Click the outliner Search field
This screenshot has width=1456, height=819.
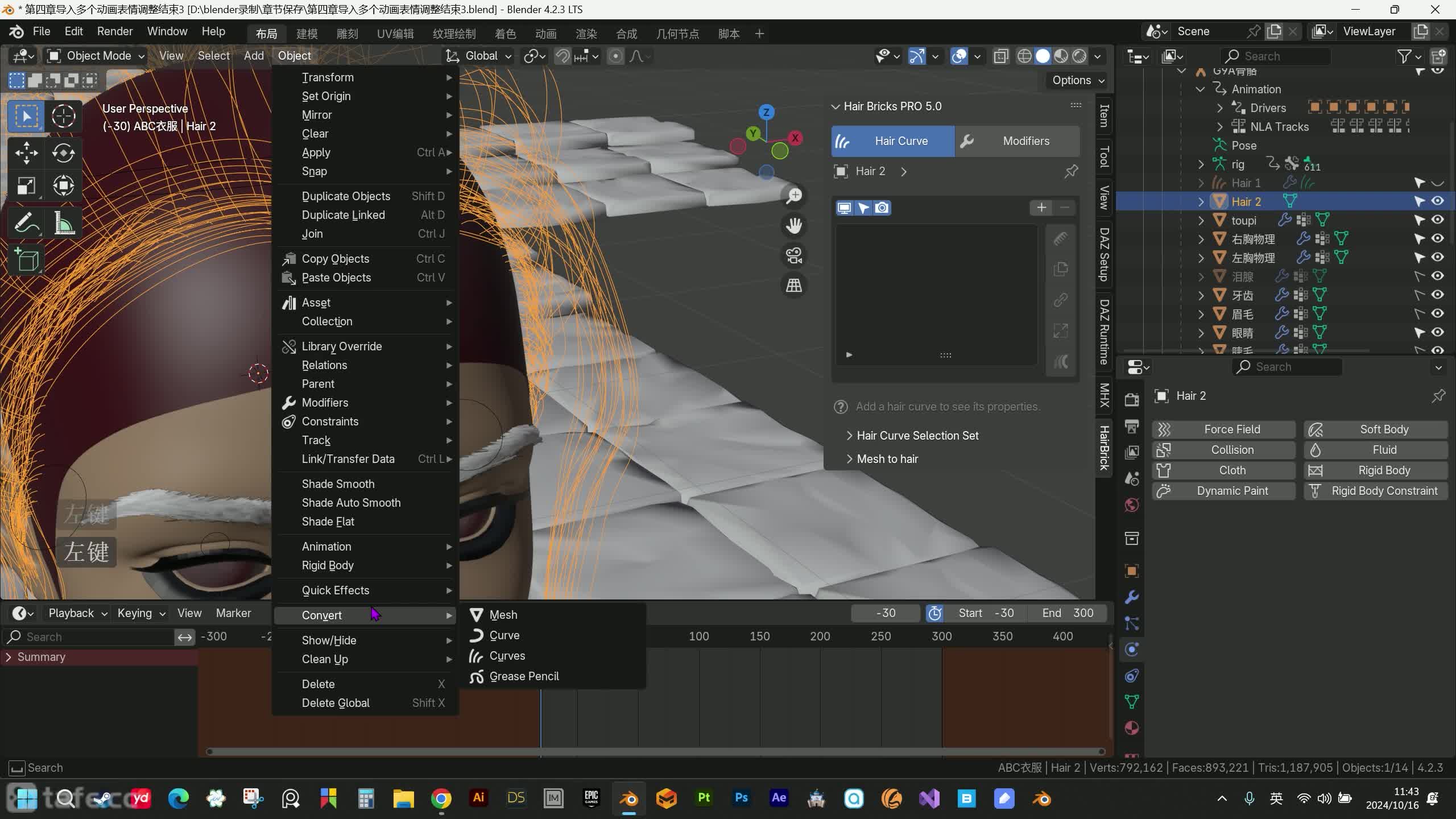click(x=1275, y=56)
